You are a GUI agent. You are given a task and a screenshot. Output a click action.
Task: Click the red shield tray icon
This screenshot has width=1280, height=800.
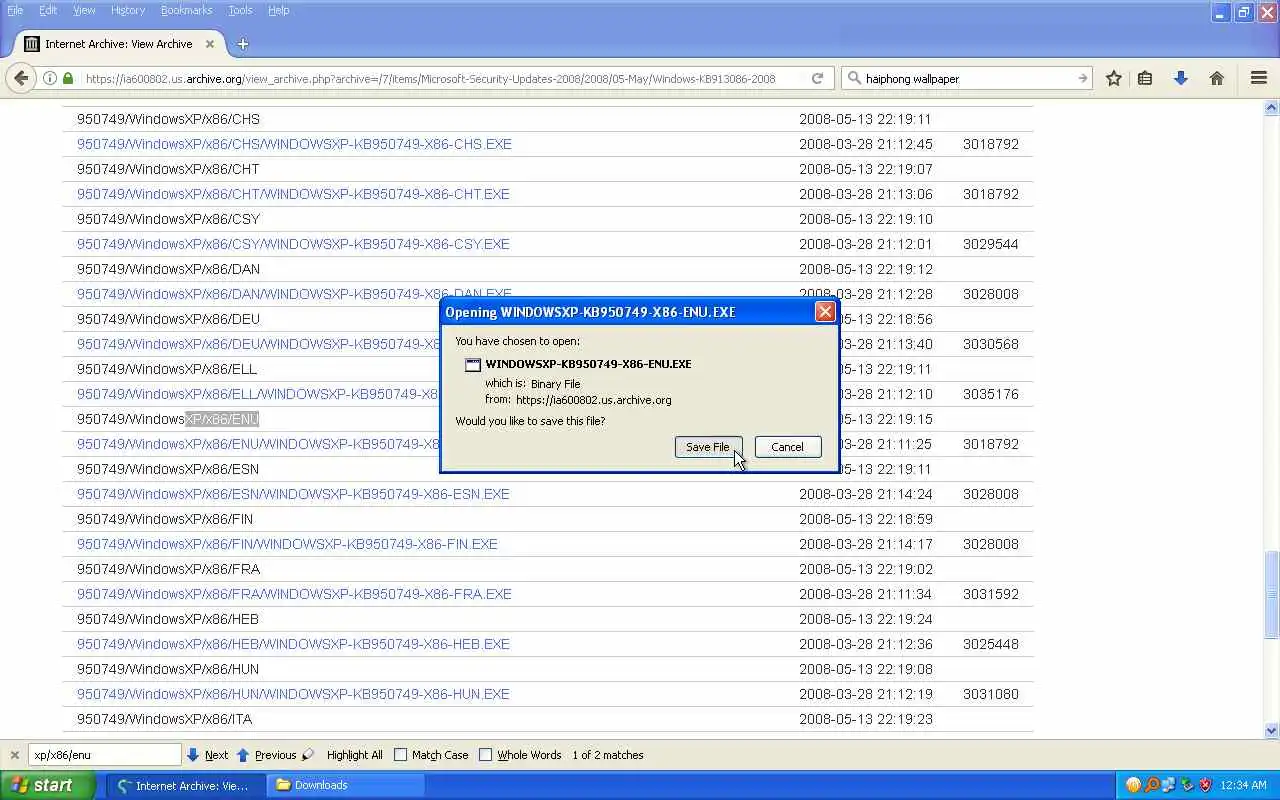(1205, 785)
